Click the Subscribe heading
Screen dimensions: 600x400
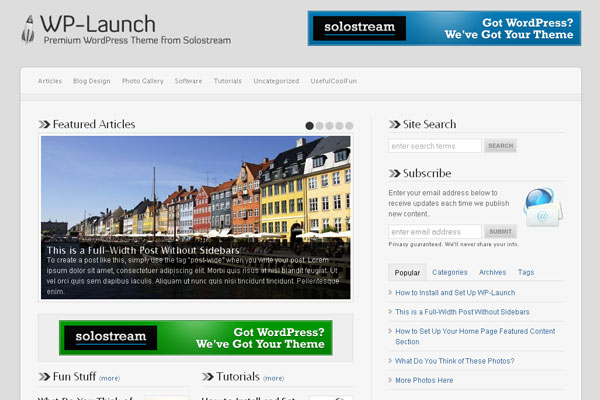point(427,173)
